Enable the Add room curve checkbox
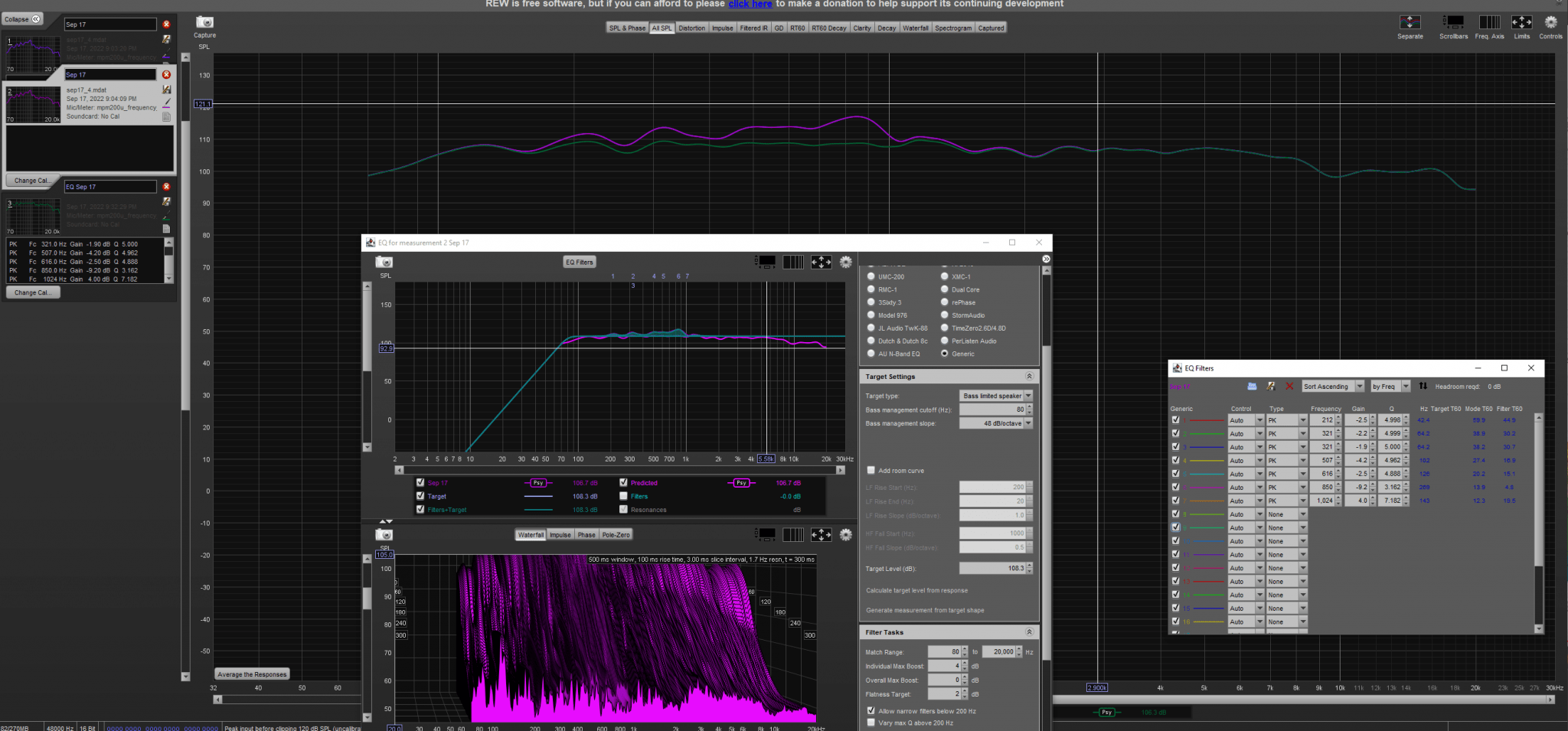 (871, 471)
